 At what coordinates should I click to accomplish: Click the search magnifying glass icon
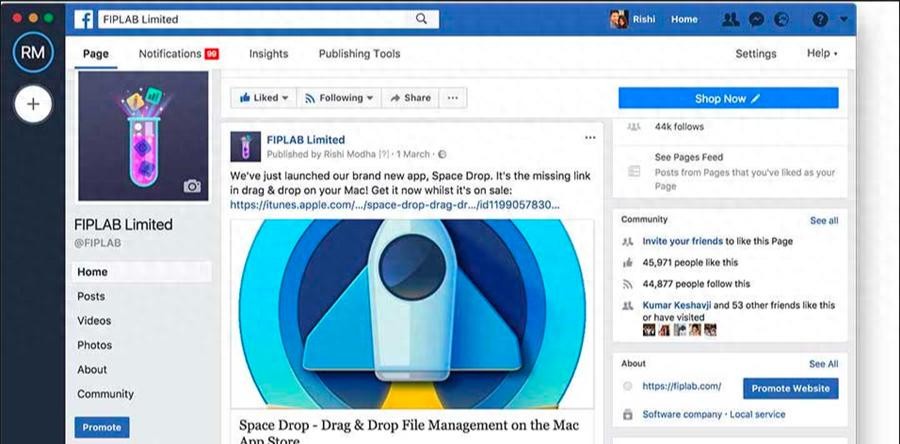tap(421, 18)
